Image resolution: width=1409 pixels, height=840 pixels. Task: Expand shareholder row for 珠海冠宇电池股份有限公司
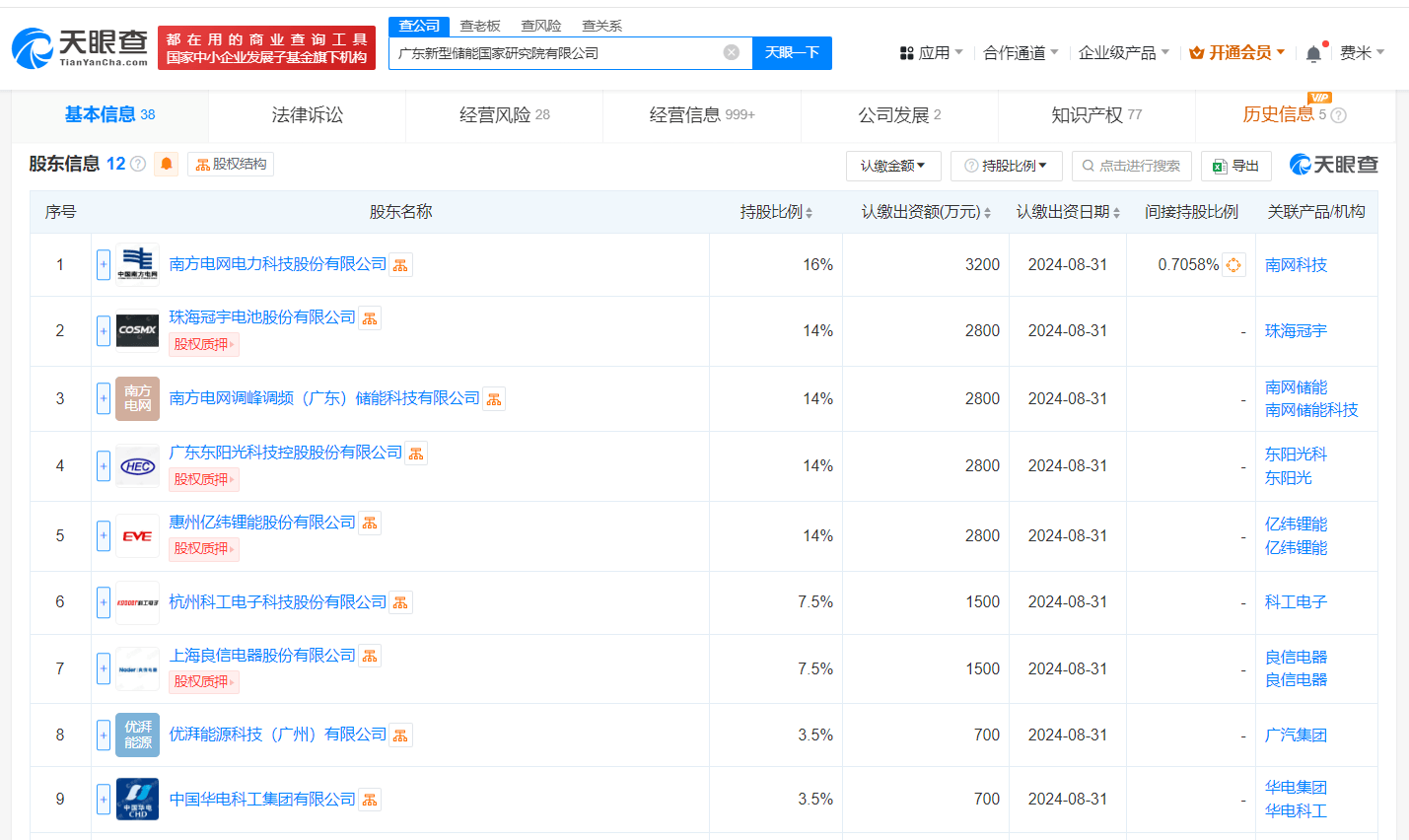pyautogui.click(x=103, y=330)
